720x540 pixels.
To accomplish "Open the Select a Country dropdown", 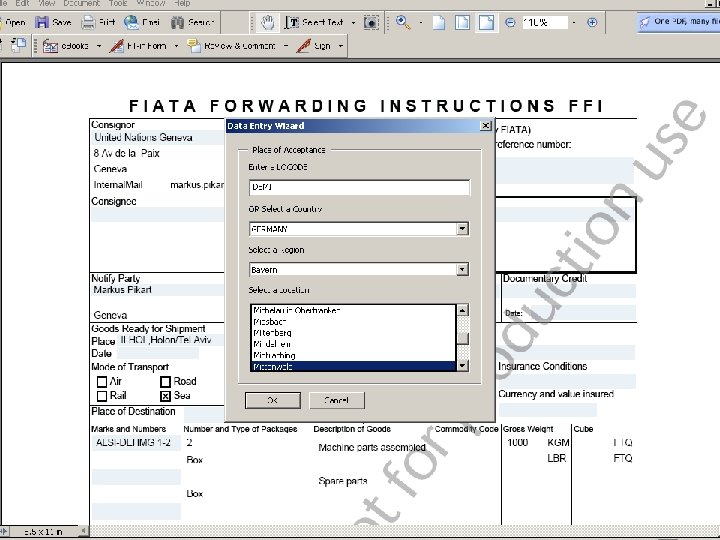I will 462,229.
